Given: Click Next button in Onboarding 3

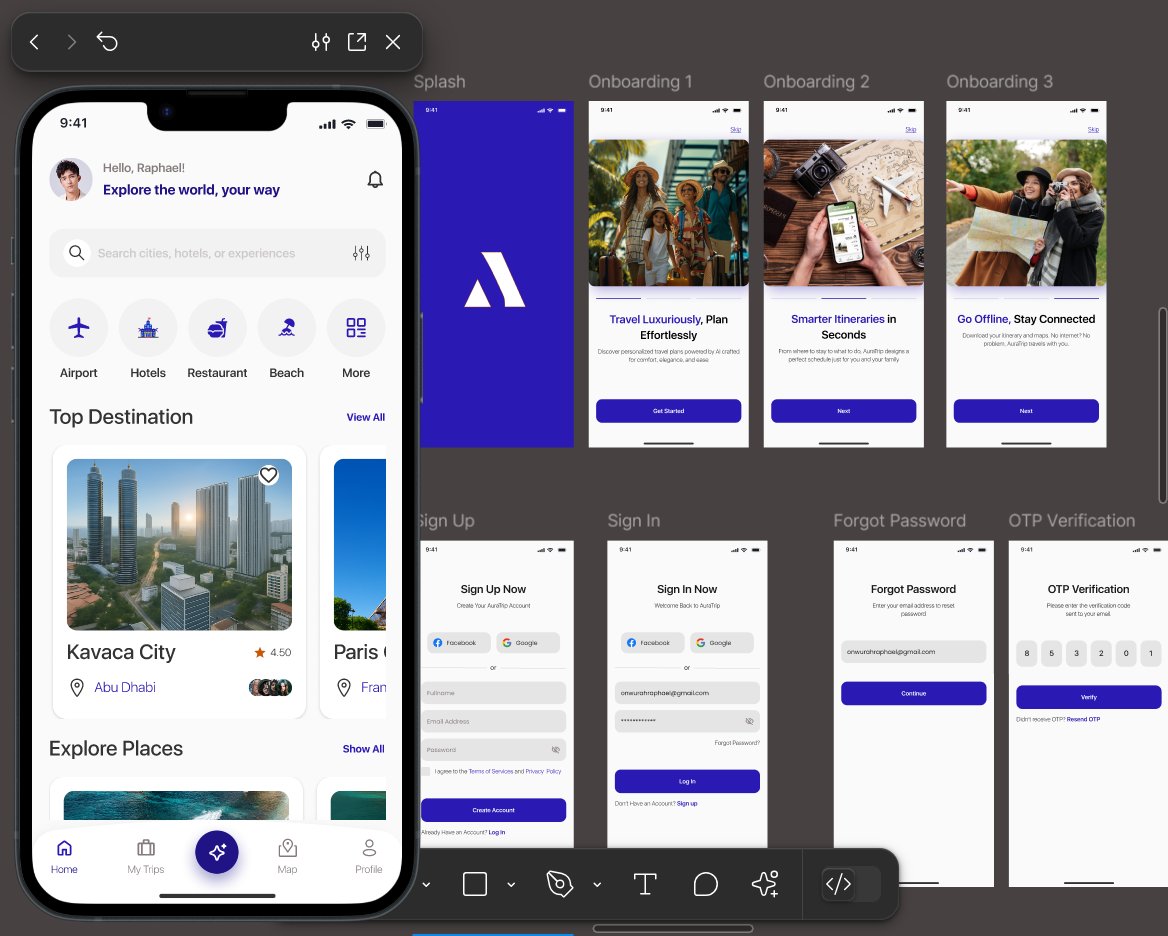Looking at the screenshot, I should coord(1026,411).
